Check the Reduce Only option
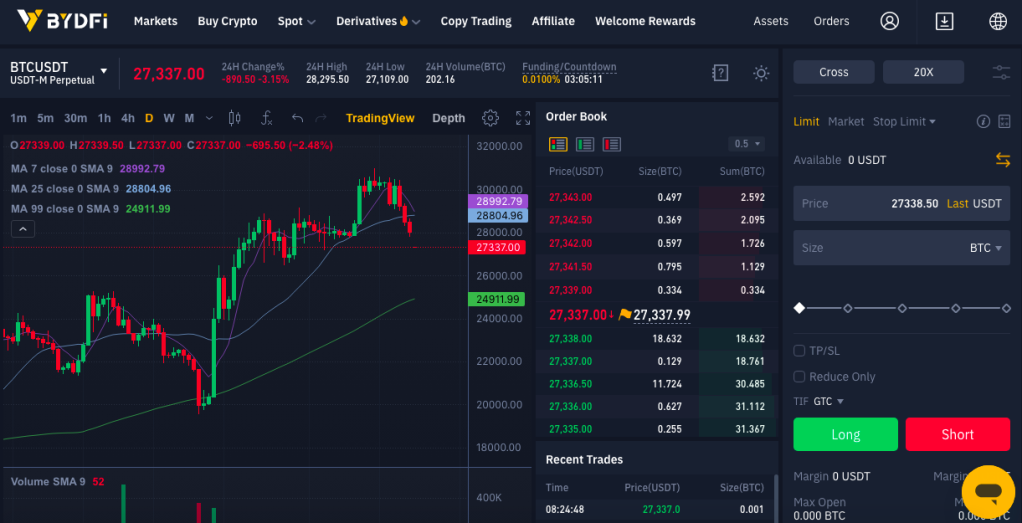 799,376
